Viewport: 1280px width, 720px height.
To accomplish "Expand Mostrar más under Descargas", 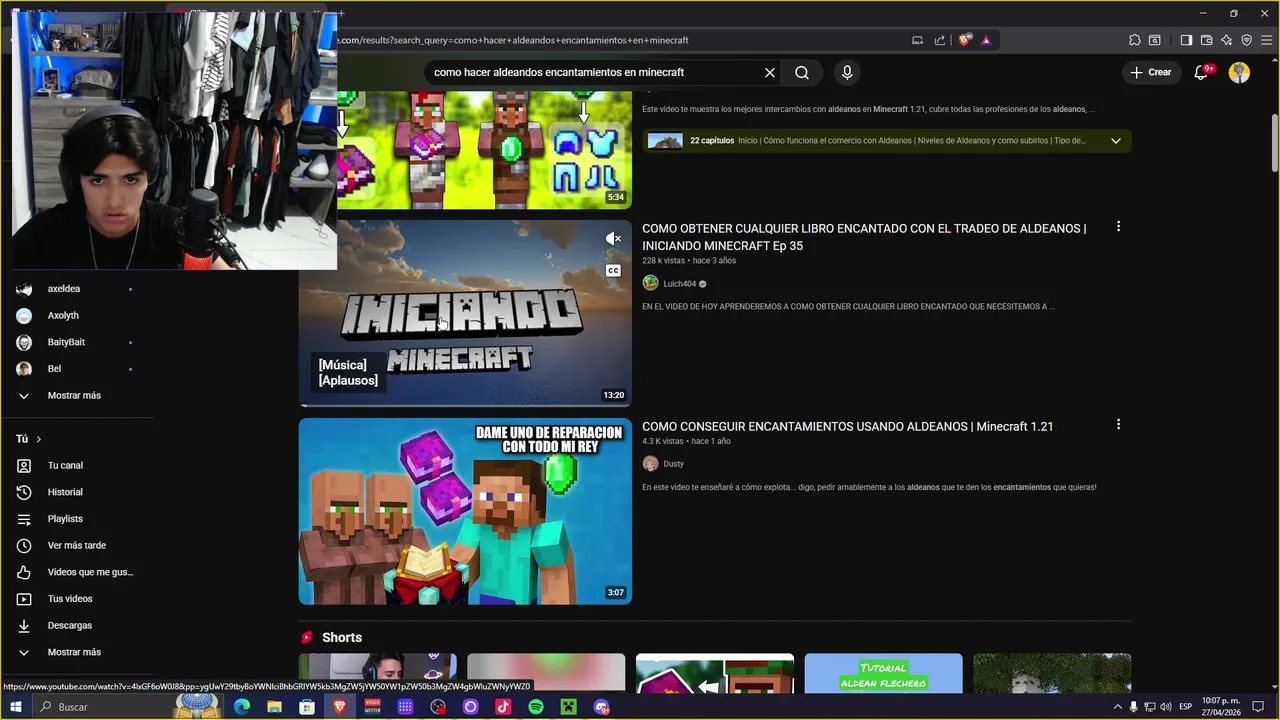I will (x=76, y=652).
